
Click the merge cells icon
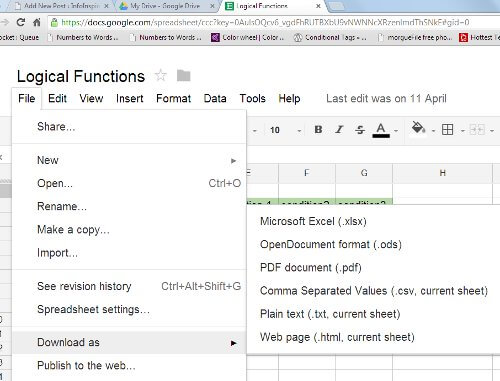477,129
